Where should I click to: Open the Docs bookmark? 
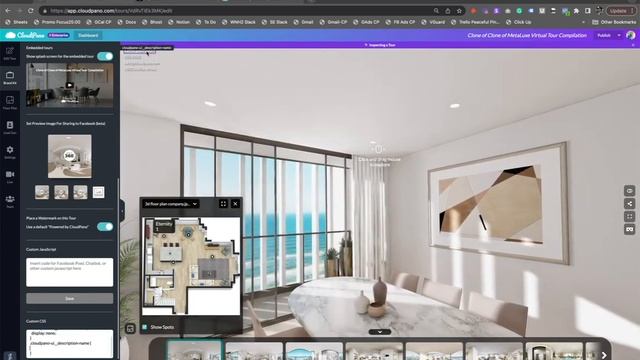click(x=127, y=22)
